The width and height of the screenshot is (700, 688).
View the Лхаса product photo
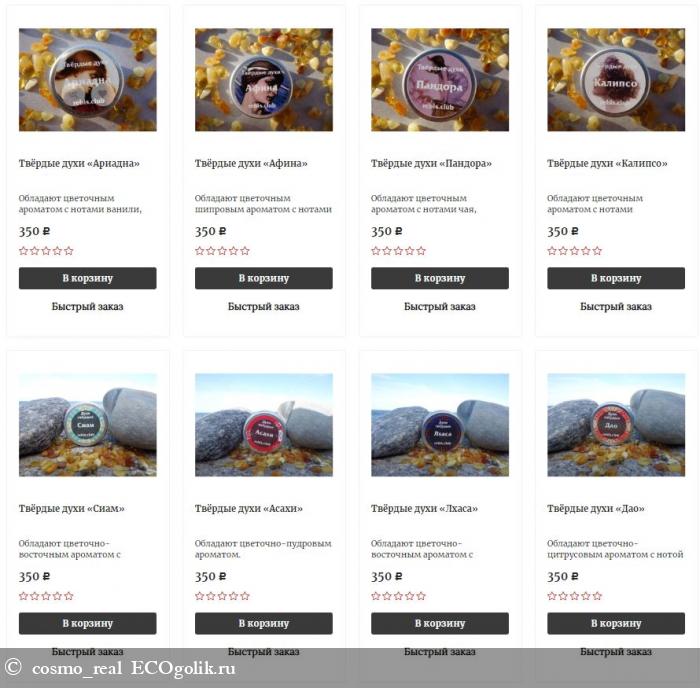(440, 425)
